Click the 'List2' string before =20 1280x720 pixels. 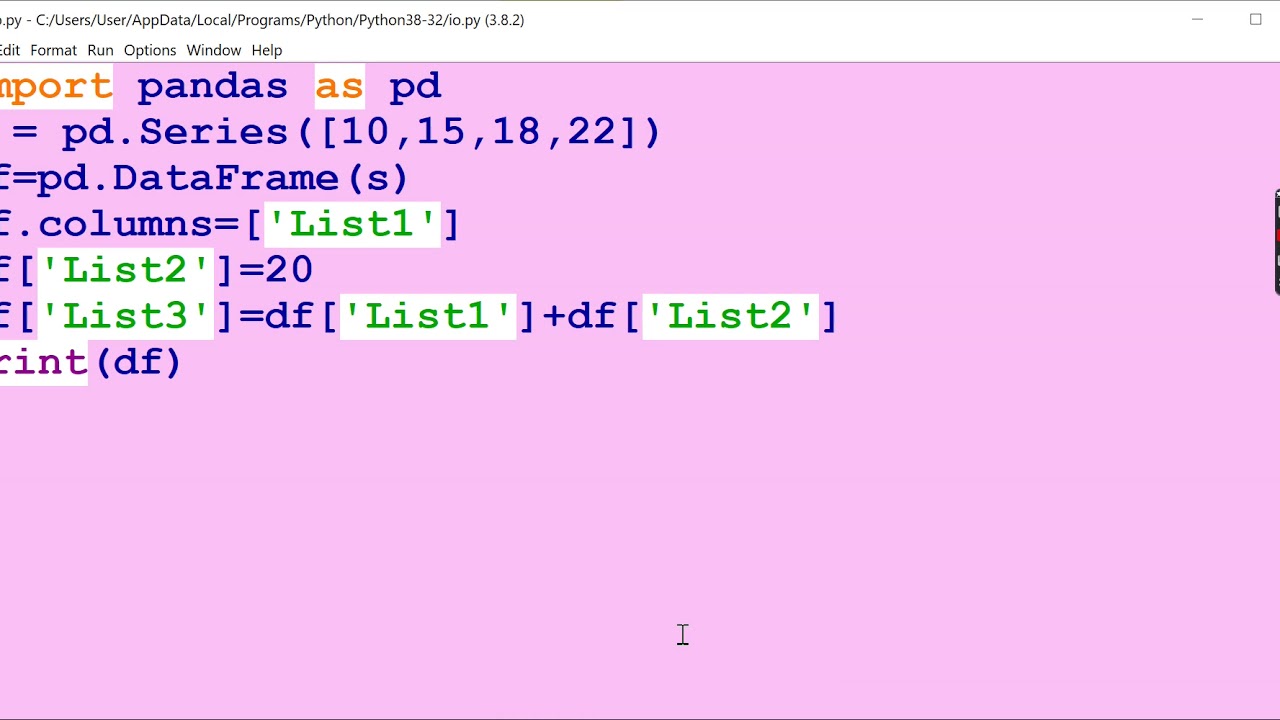click(125, 270)
